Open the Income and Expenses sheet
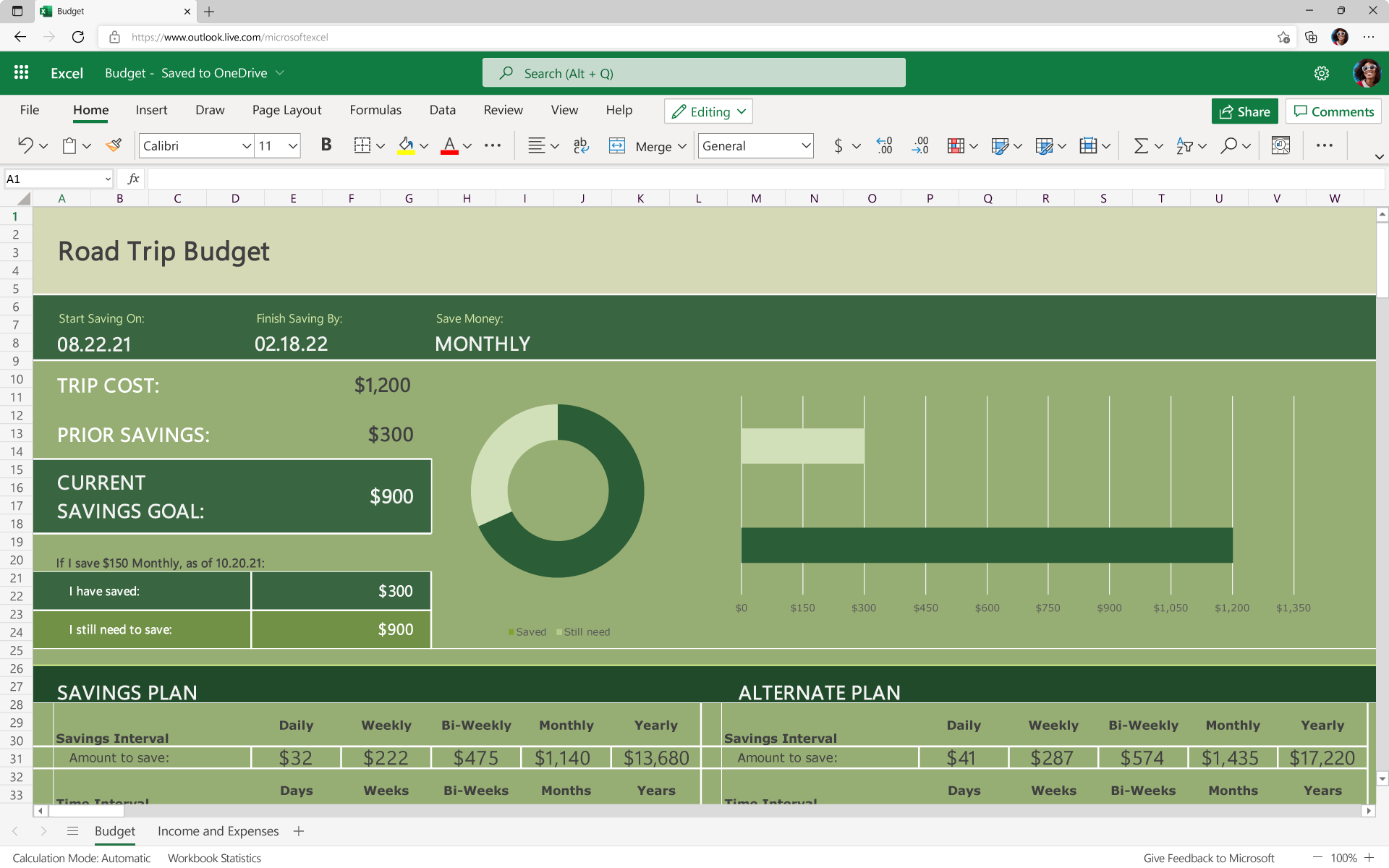This screenshot has height=868, width=1389. point(217,831)
